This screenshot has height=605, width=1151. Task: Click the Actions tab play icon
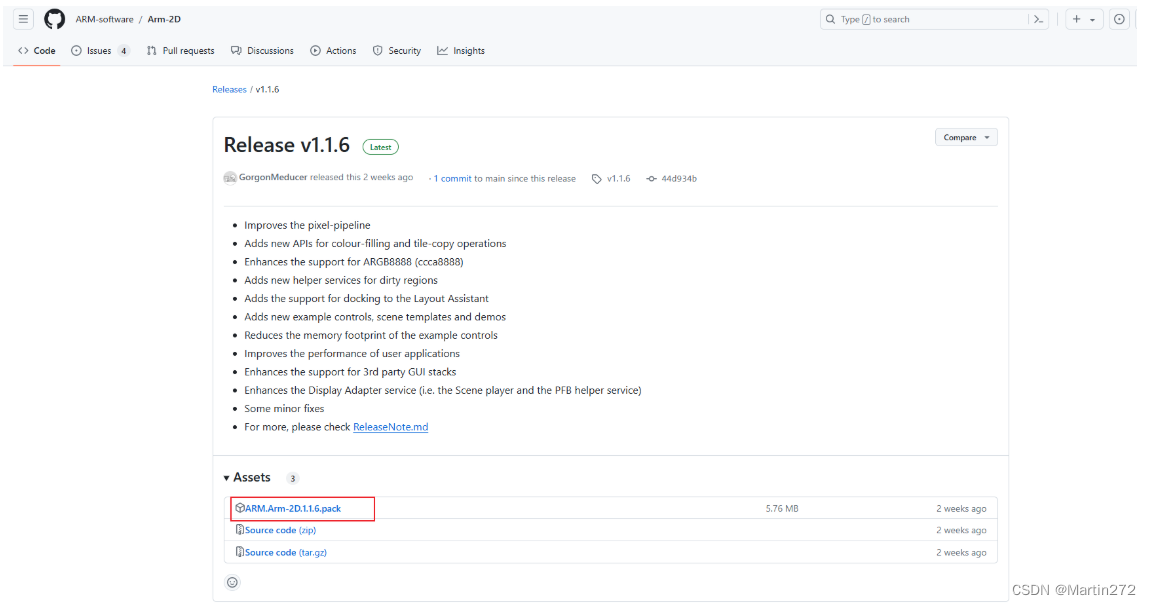pyautogui.click(x=316, y=51)
